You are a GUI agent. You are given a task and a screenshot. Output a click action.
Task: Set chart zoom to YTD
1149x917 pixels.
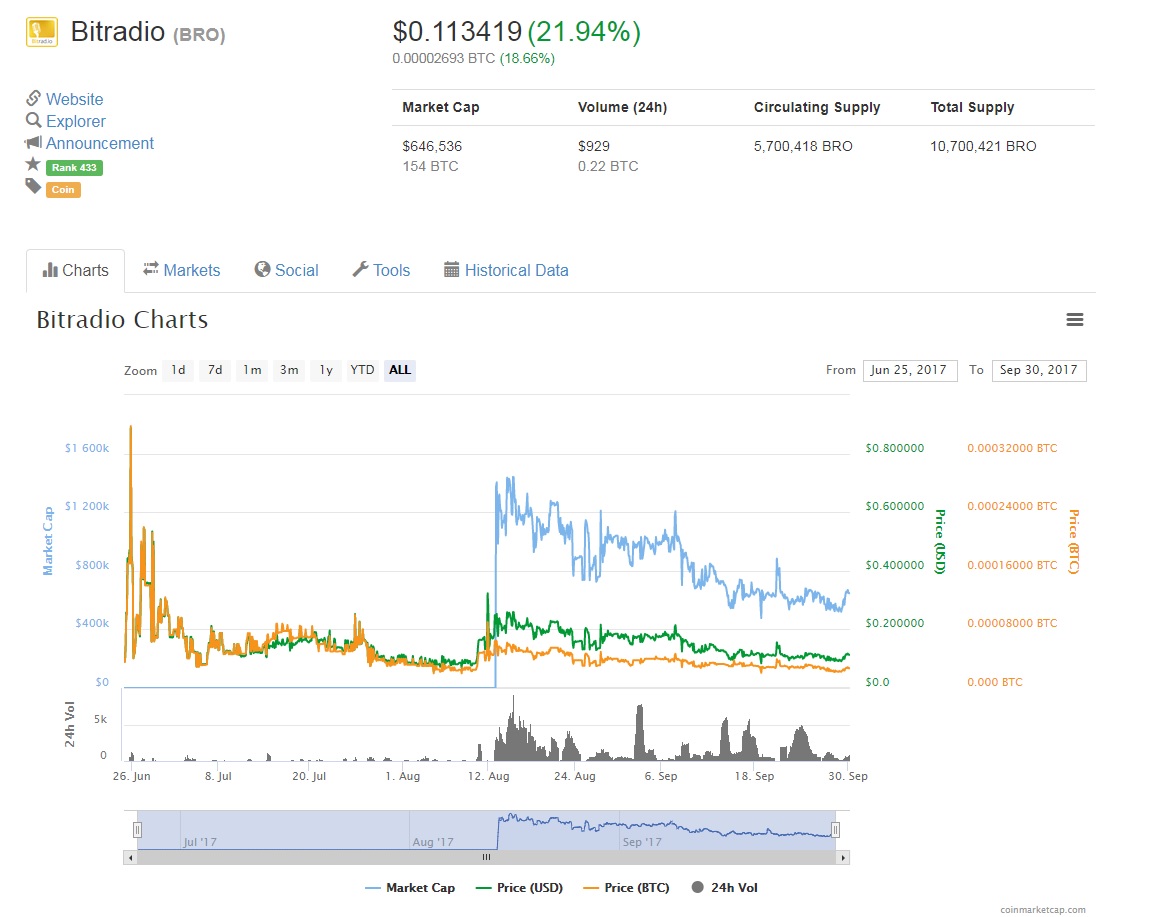click(362, 370)
